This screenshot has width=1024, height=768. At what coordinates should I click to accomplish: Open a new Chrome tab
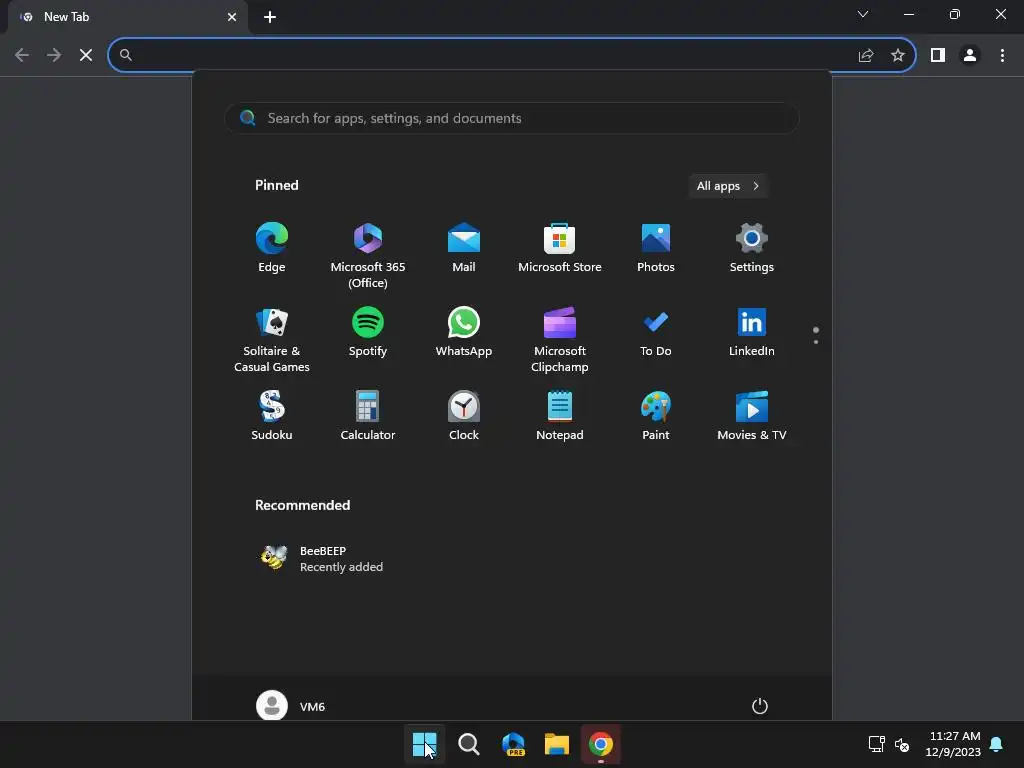(x=270, y=17)
